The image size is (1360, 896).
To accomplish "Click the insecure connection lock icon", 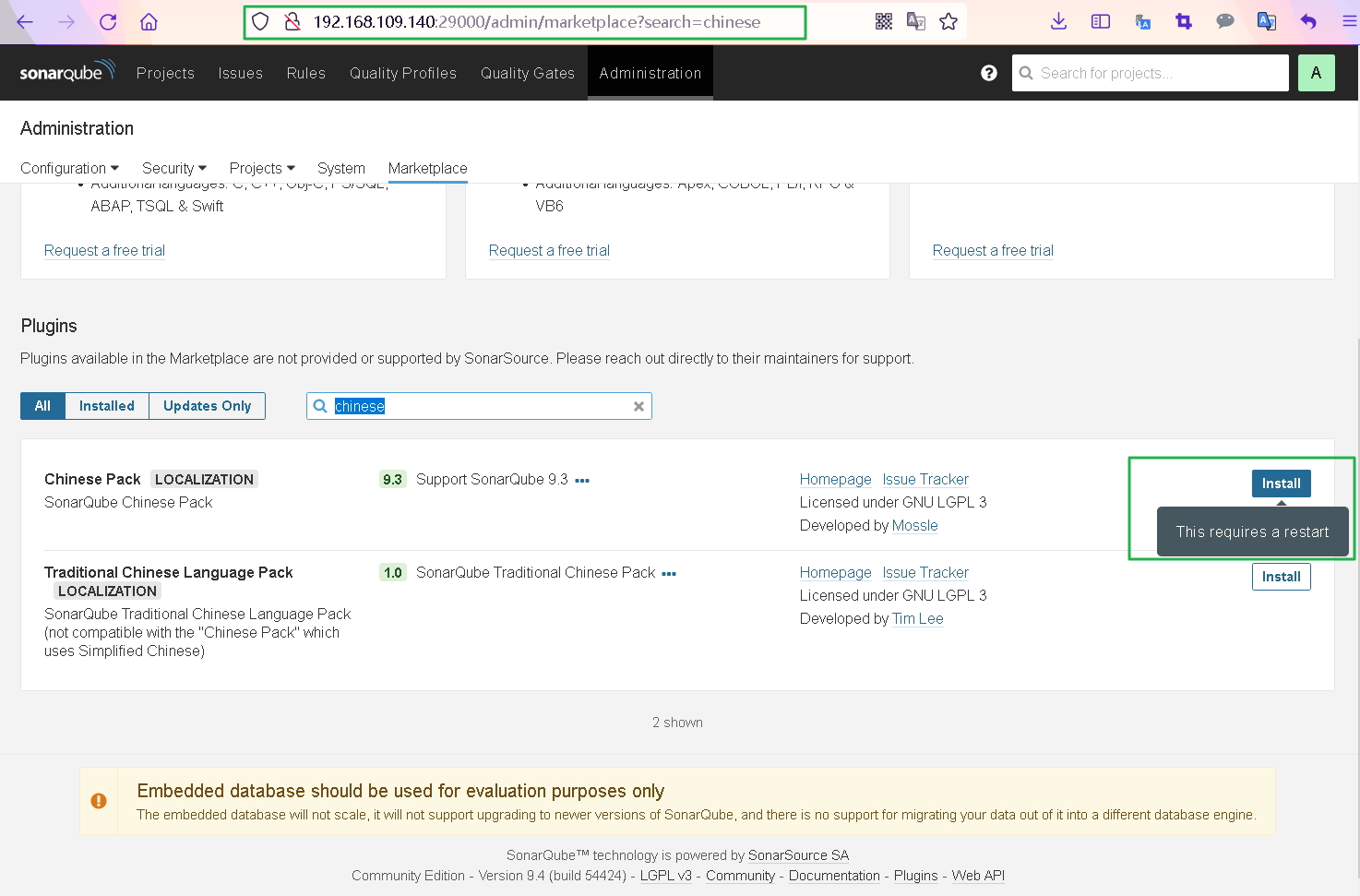I will click(292, 21).
